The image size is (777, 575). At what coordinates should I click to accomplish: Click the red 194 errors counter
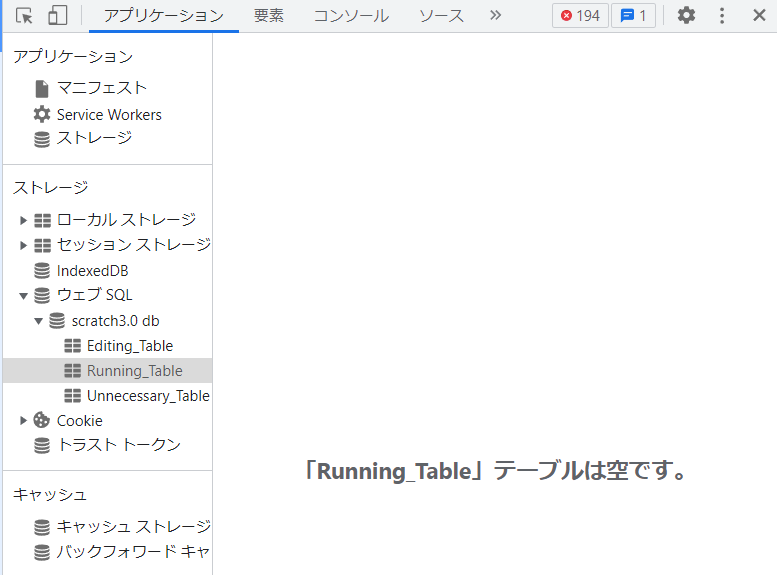click(x=580, y=16)
